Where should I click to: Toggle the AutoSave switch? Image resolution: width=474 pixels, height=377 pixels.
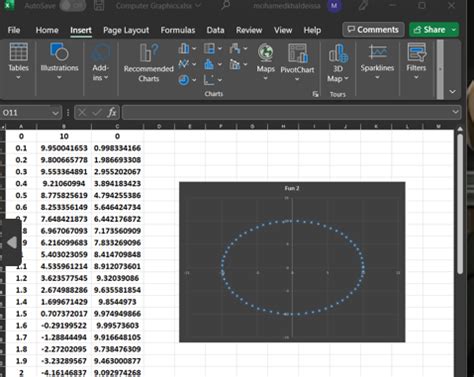tap(73, 6)
